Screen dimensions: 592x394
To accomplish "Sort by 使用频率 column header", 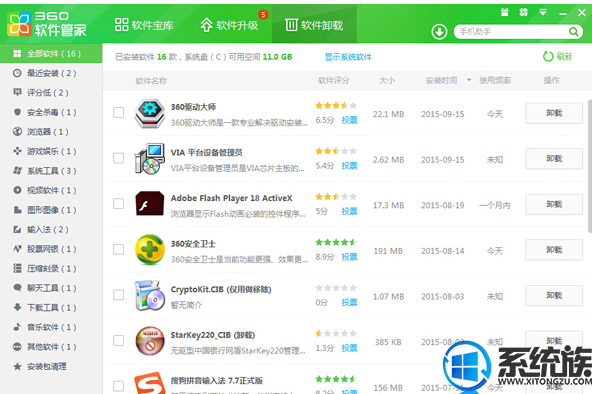I will pyautogui.click(x=495, y=80).
